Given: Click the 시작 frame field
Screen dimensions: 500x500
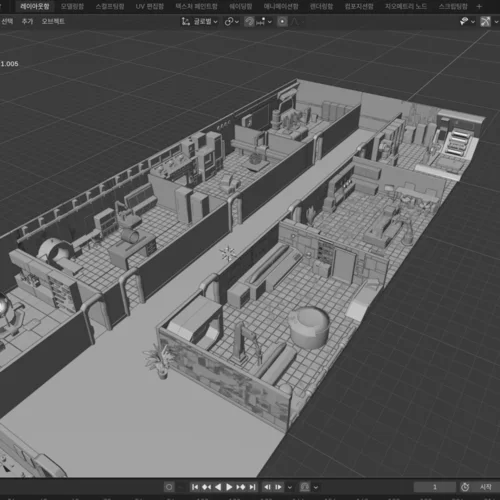Looking at the screenshot, I should 486,487.
